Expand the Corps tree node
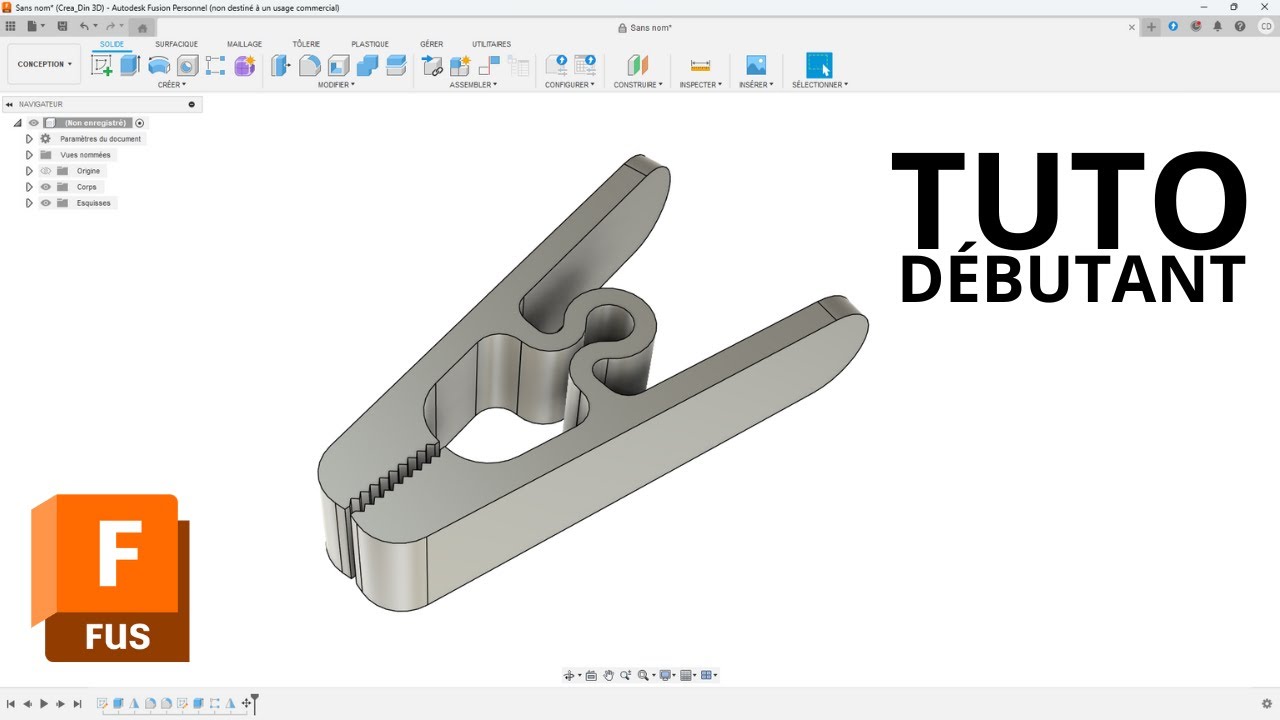 pyautogui.click(x=29, y=187)
